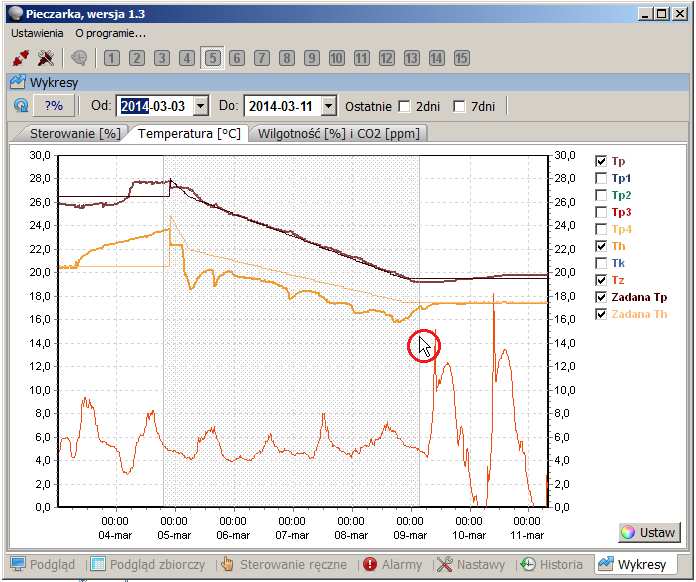Uncheck the Tz series checkbox
Viewport: 696px width, 582px height.
click(601, 280)
